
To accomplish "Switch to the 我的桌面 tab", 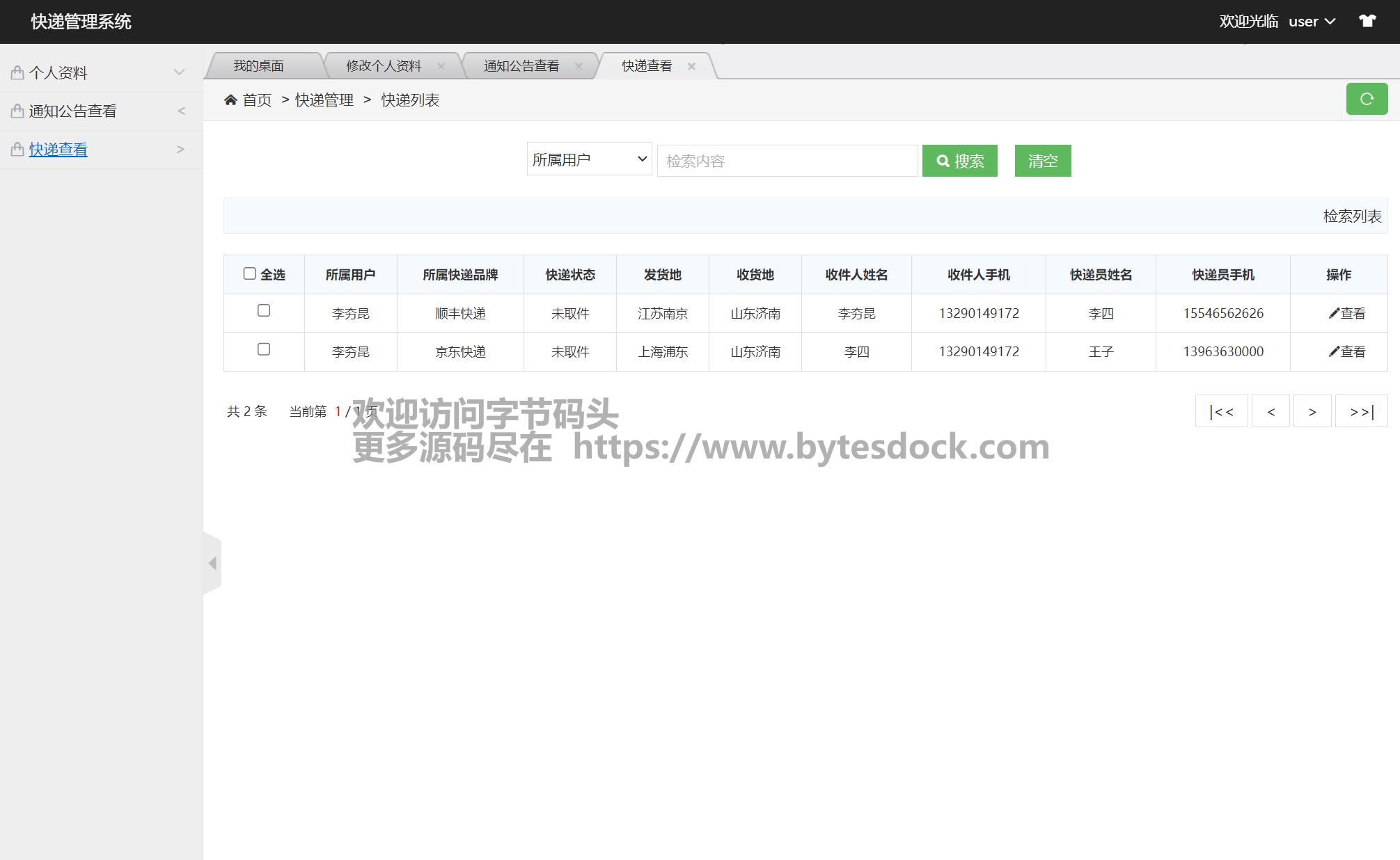I will [x=258, y=66].
